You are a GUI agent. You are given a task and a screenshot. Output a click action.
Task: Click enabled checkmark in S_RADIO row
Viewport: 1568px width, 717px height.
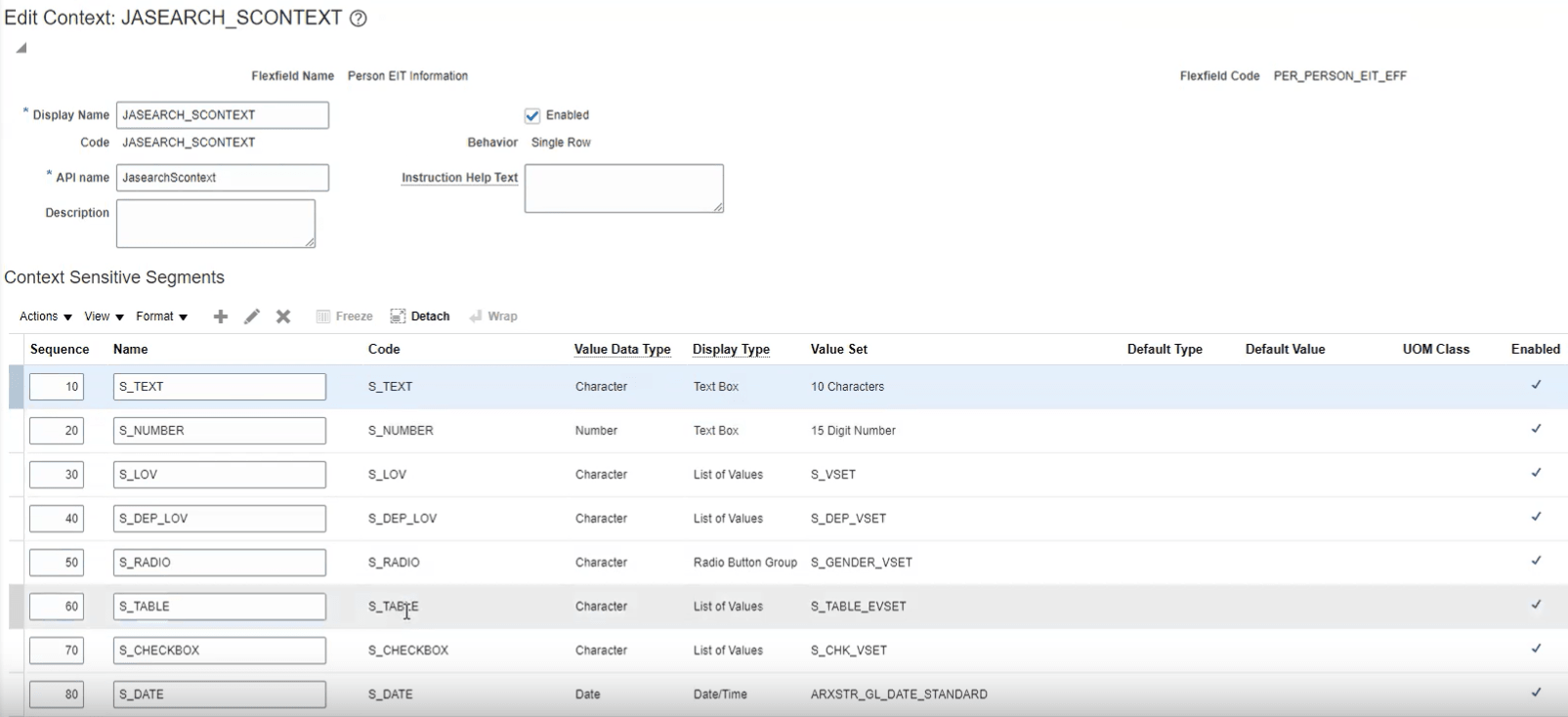point(1536,561)
